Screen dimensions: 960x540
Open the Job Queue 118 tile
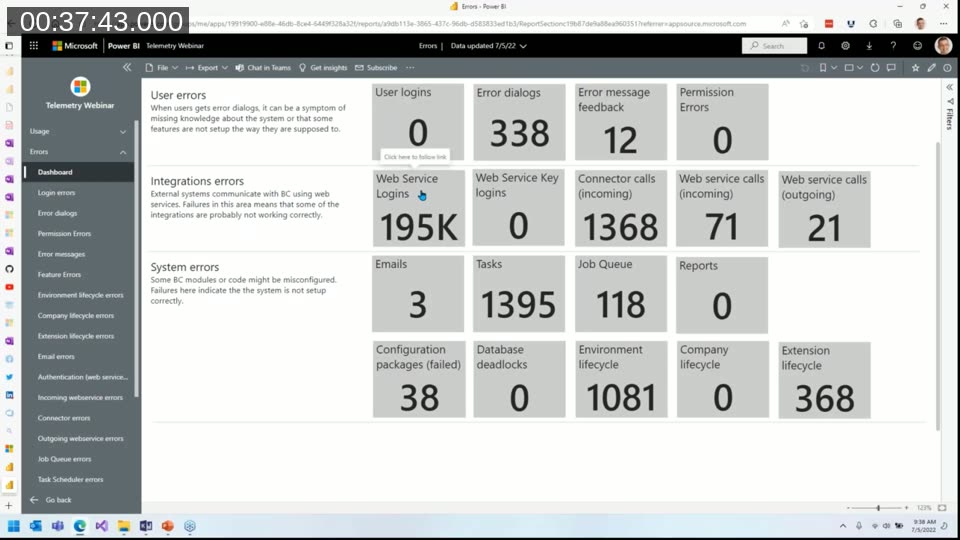pos(621,294)
